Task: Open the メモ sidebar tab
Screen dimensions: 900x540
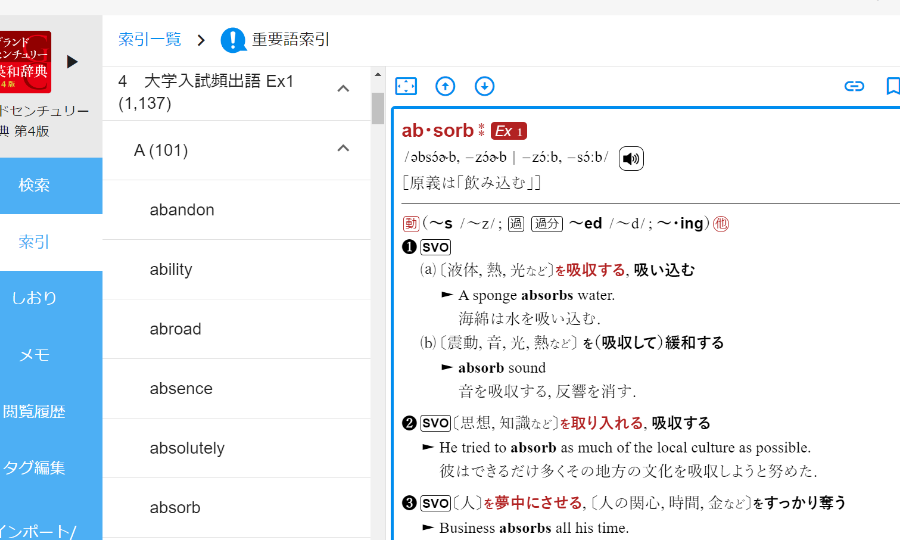Action: click(x=51, y=355)
